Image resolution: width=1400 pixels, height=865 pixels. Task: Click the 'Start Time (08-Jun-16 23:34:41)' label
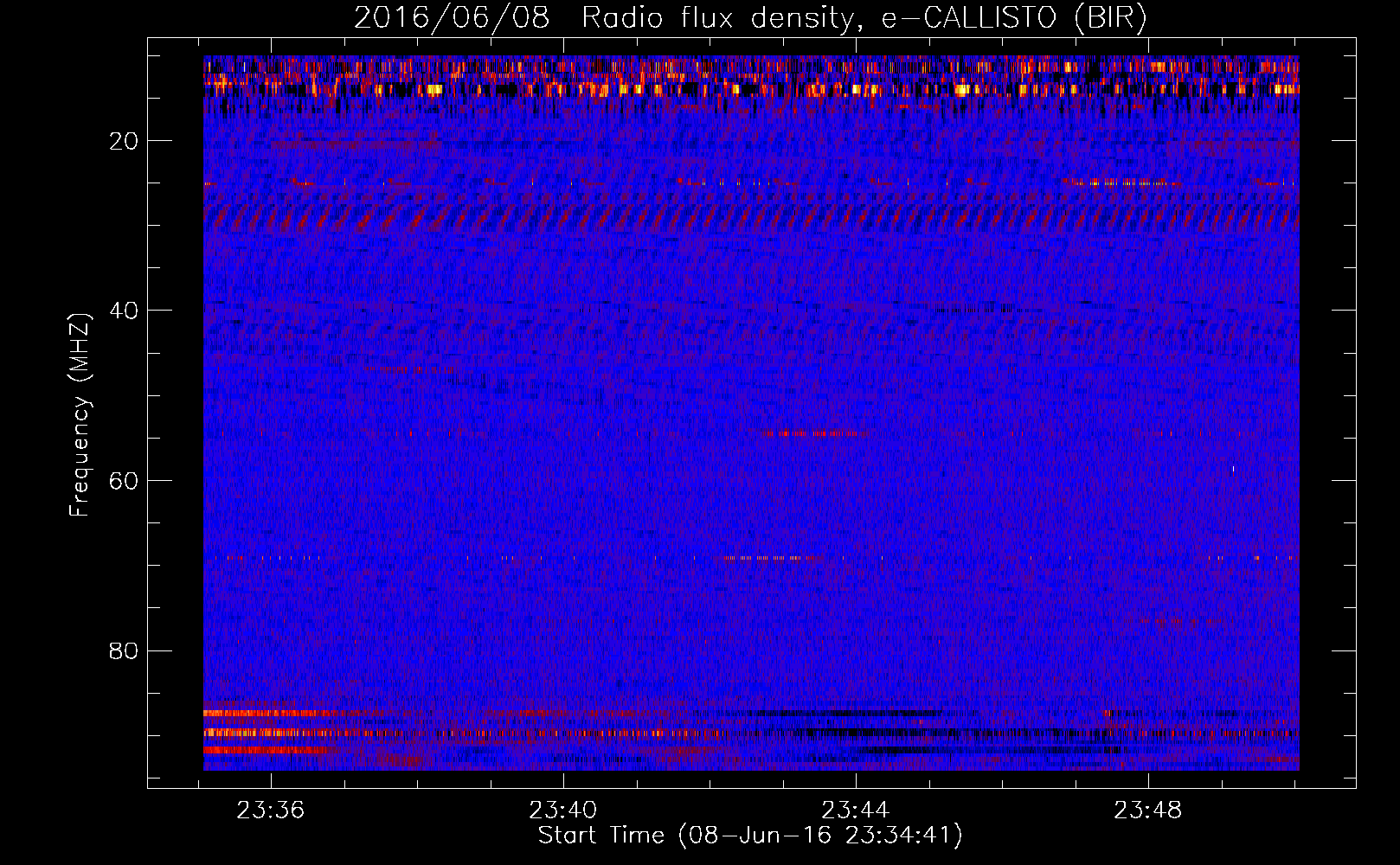750,836
